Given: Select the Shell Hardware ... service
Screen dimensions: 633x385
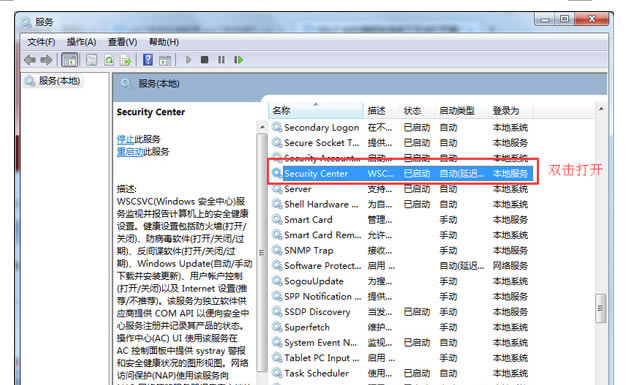Looking at the screenshot, I should point(321,204).
